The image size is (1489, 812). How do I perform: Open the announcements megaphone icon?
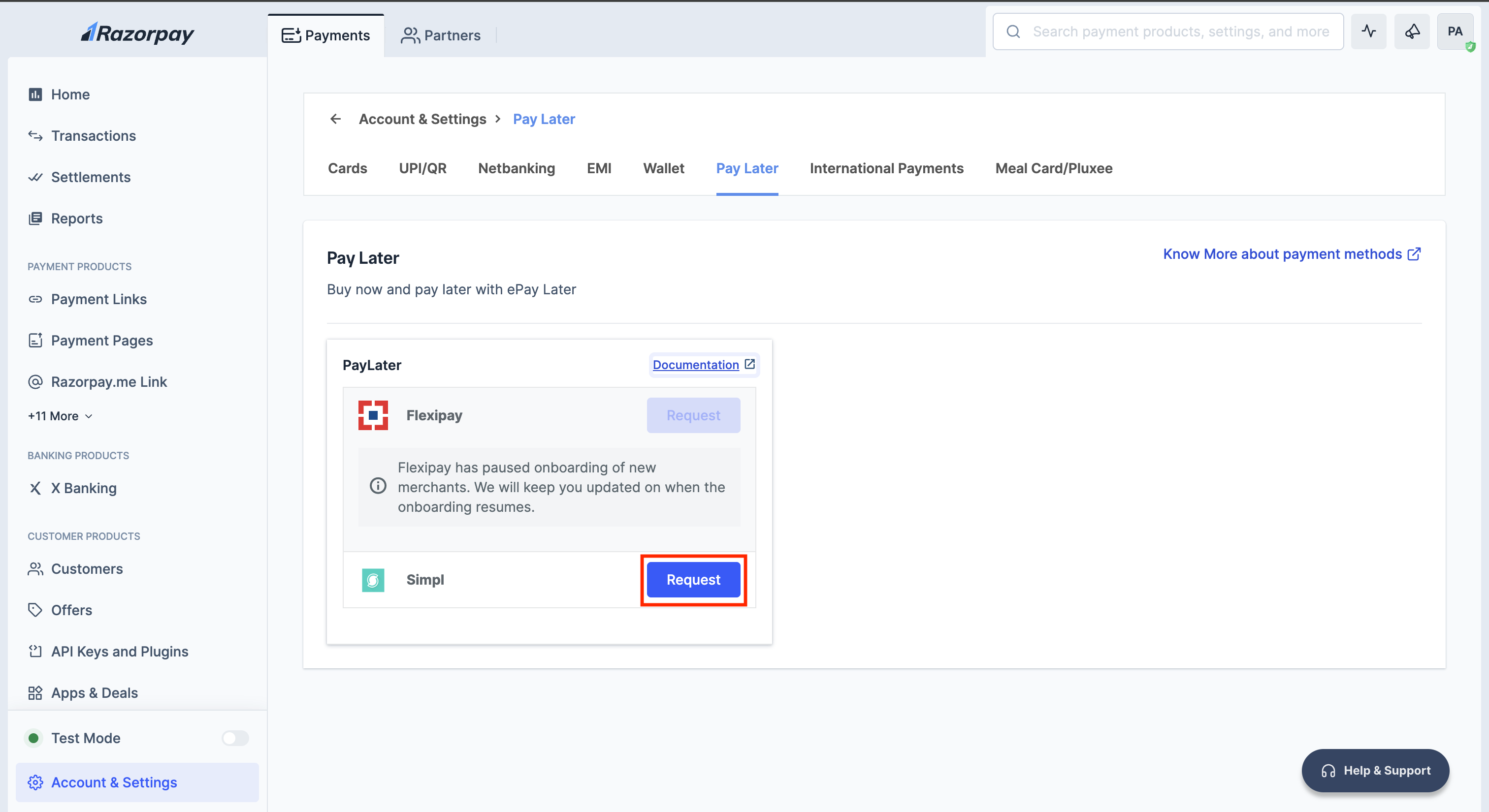pos(1412,32)
